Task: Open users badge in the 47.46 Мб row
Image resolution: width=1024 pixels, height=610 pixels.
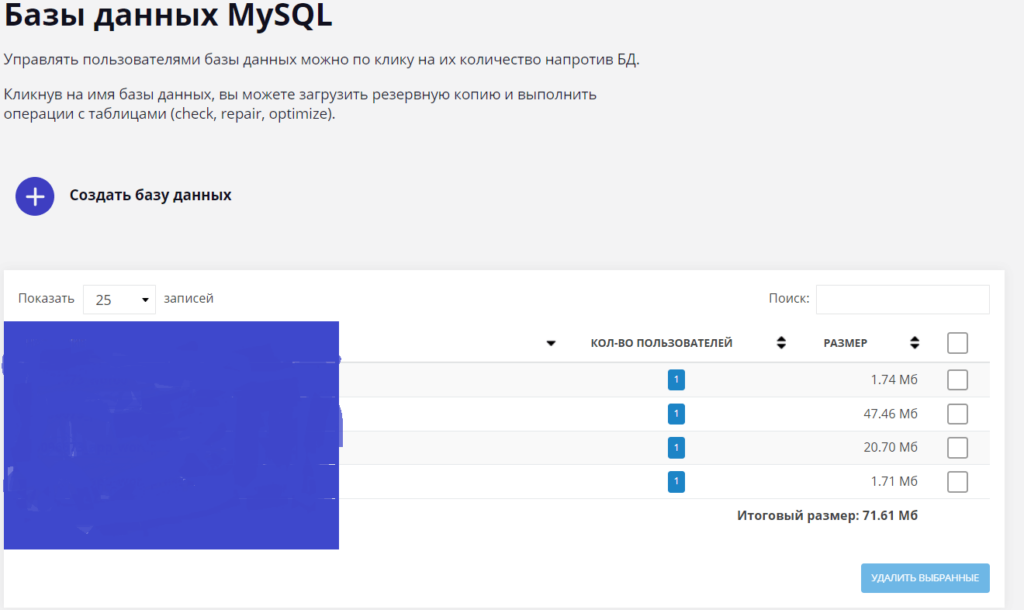Action: point(676,413)
